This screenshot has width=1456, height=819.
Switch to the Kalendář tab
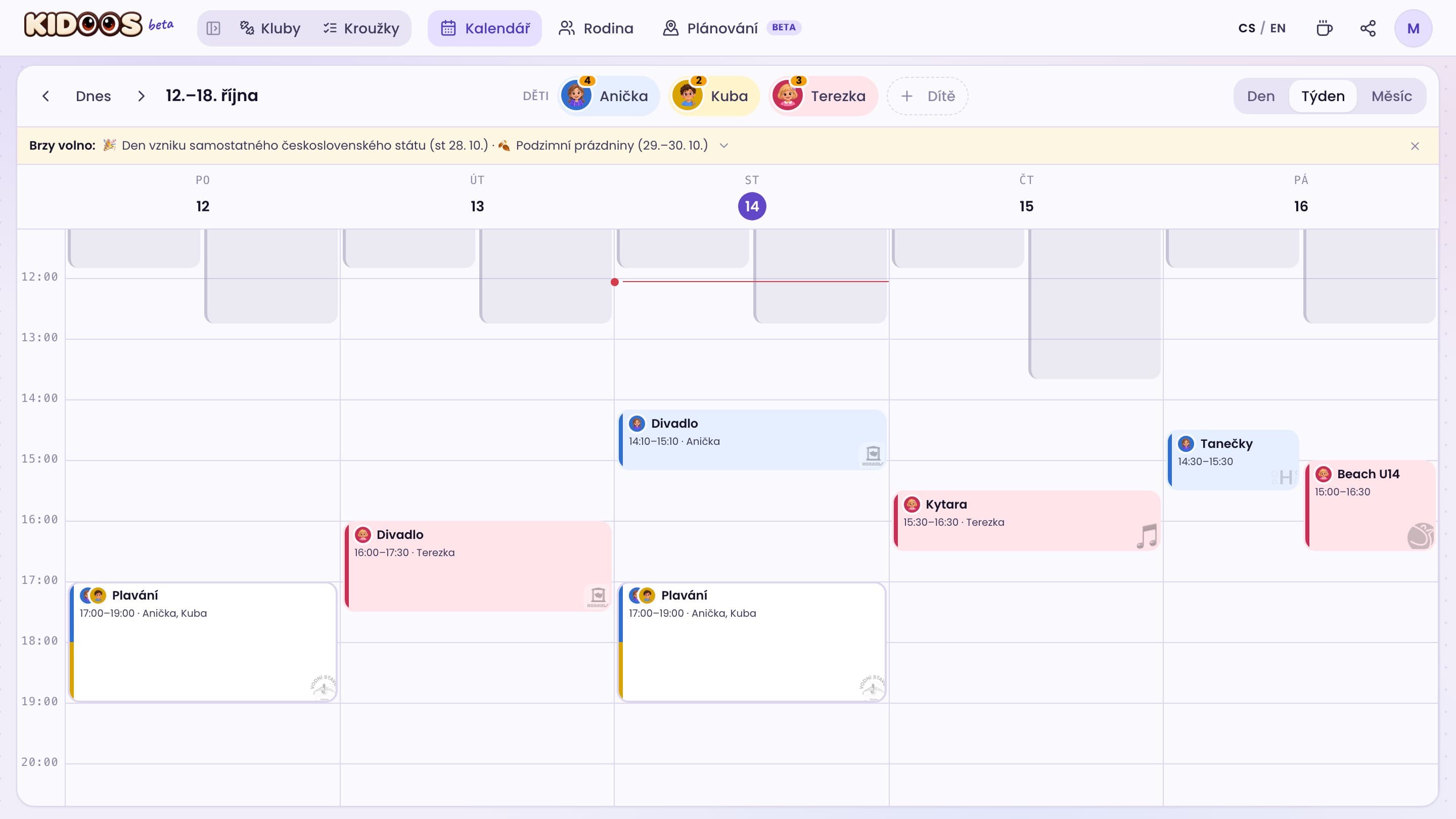pyautogui.click(x=485, y=28)
